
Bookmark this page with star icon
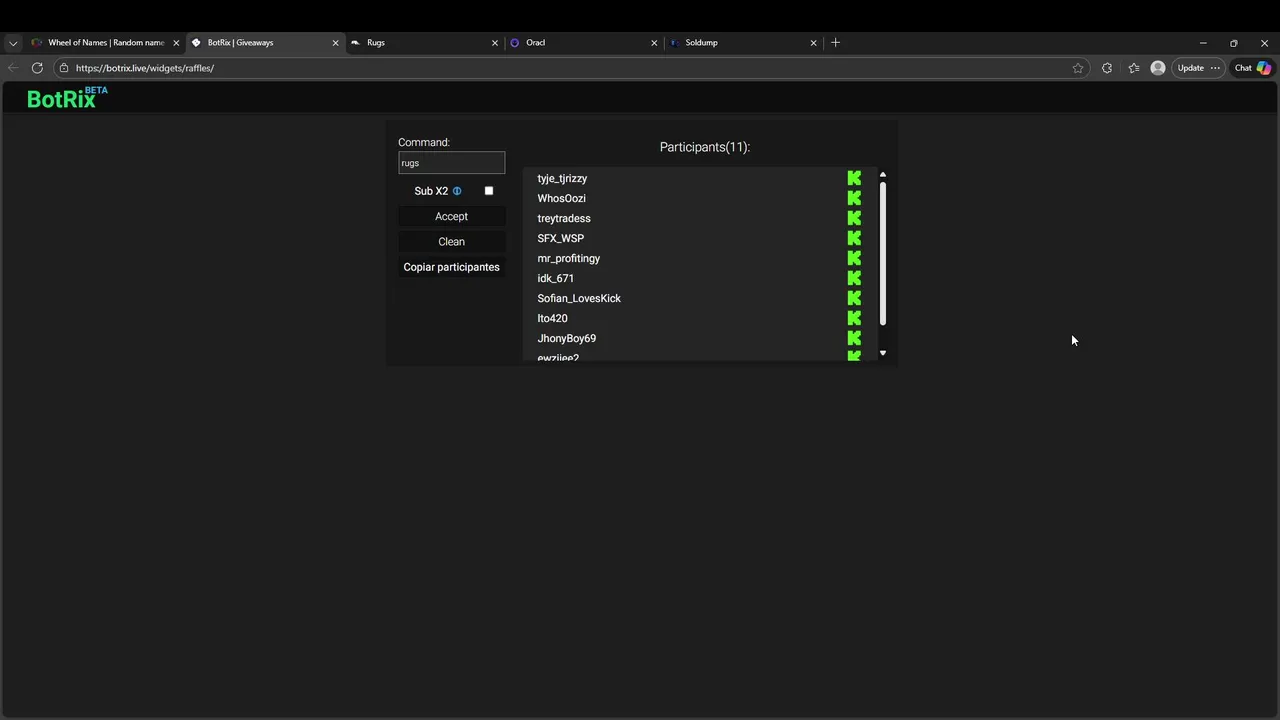coord(1078,68)
